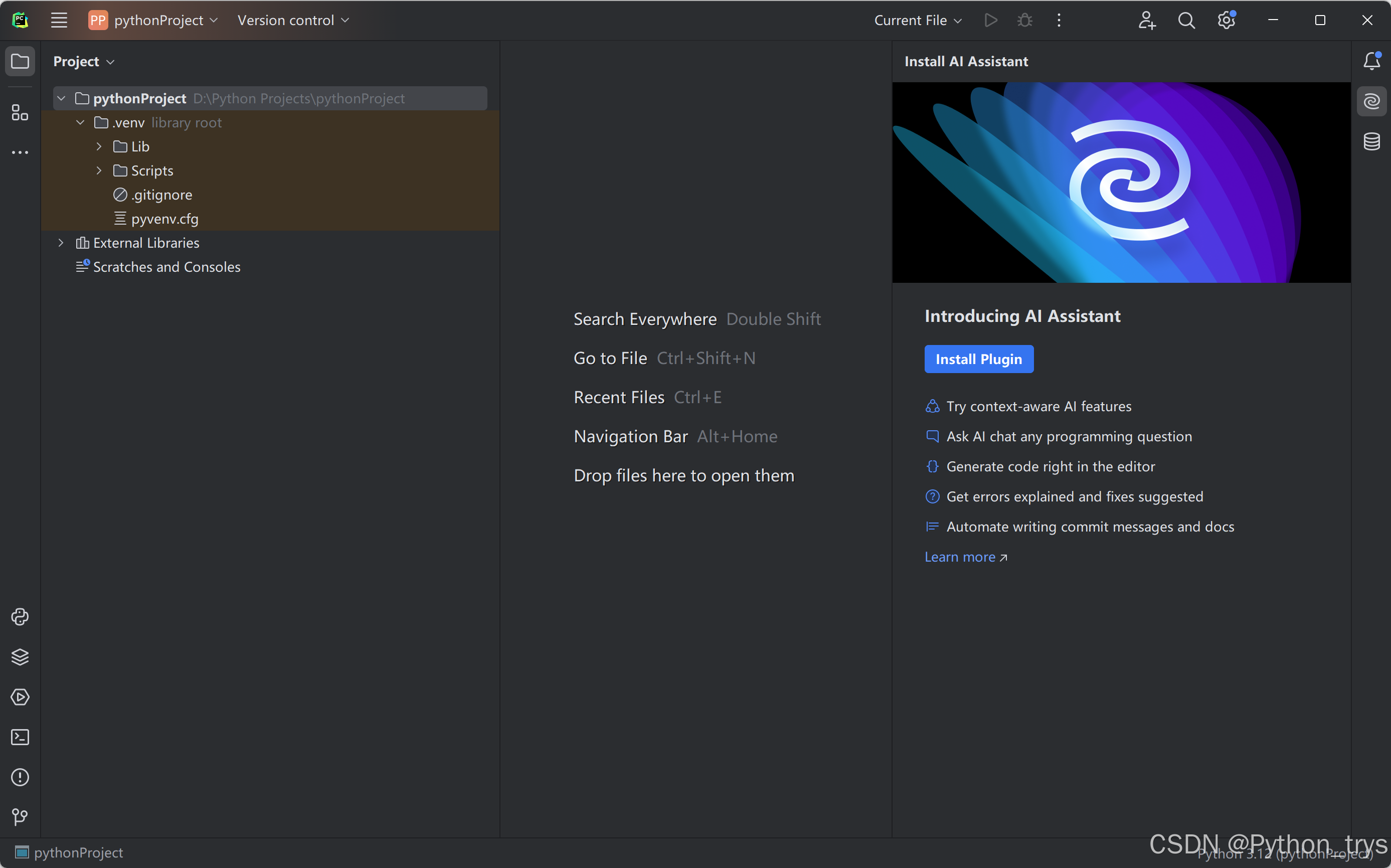The image size is (1391, 868).
Task: Open the Version control menu
Action: point(293,20)
